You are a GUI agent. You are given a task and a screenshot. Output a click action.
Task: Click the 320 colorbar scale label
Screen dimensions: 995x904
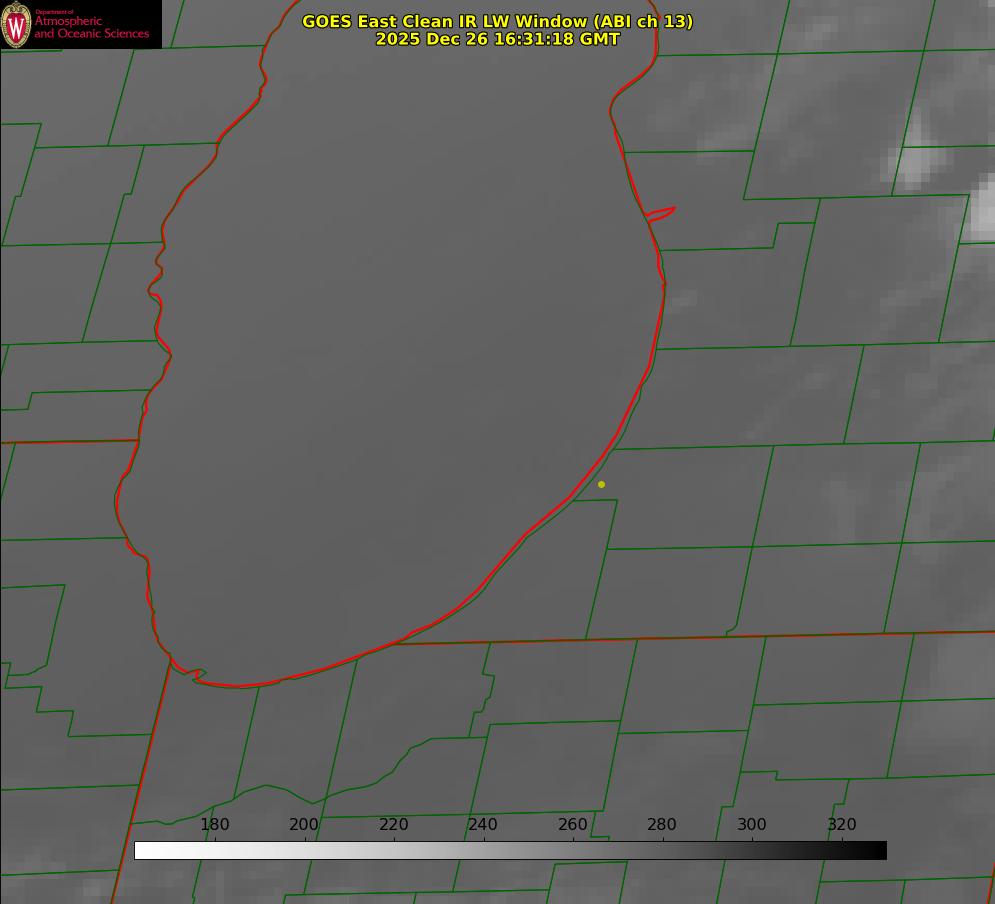842,825
